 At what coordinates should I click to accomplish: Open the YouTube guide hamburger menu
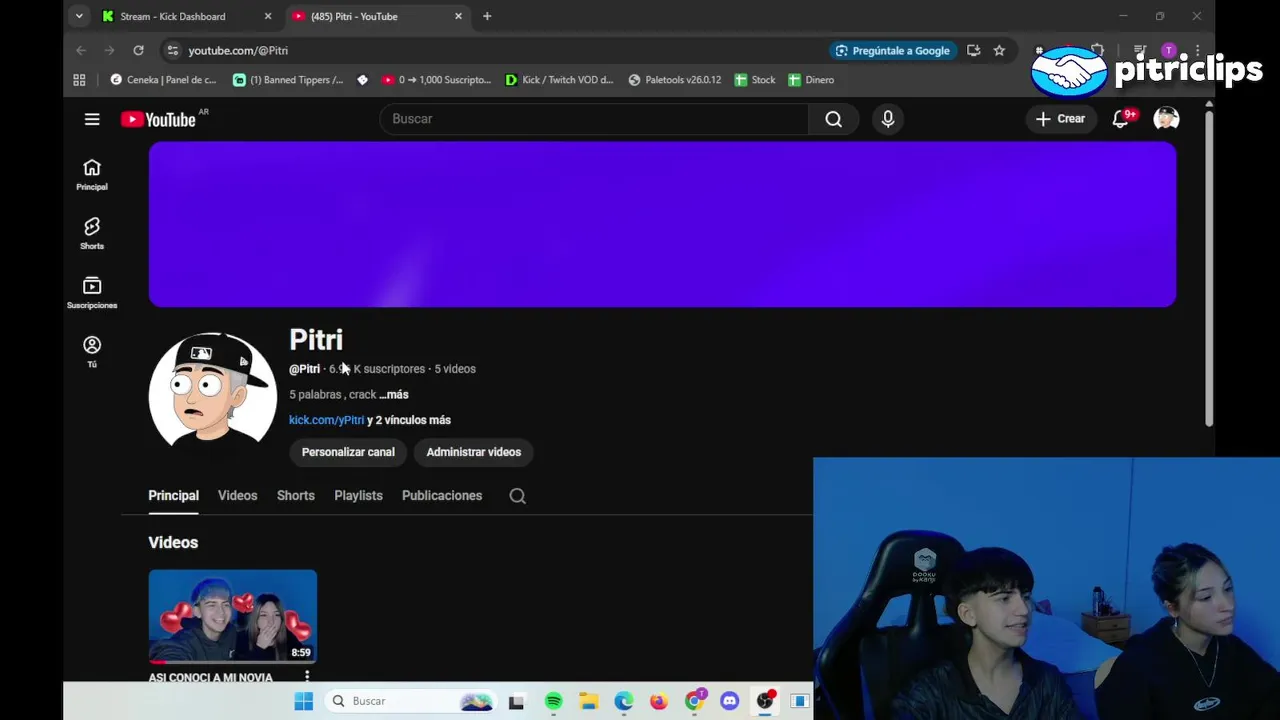click(x=92, y=119)
